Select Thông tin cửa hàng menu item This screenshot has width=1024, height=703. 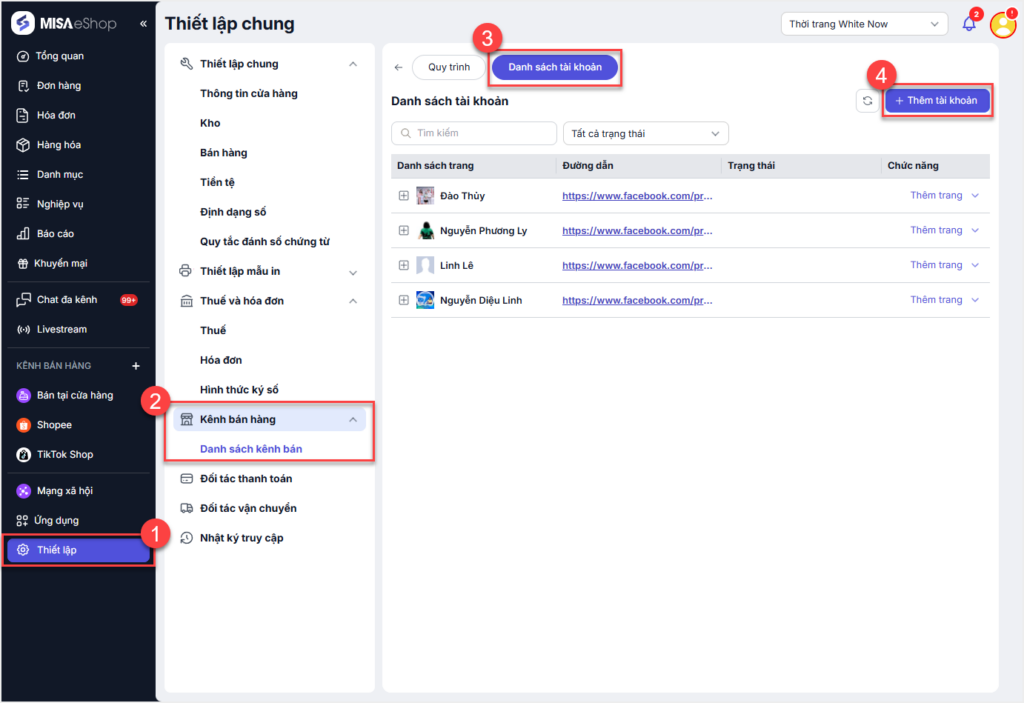(x=249, y=93)
